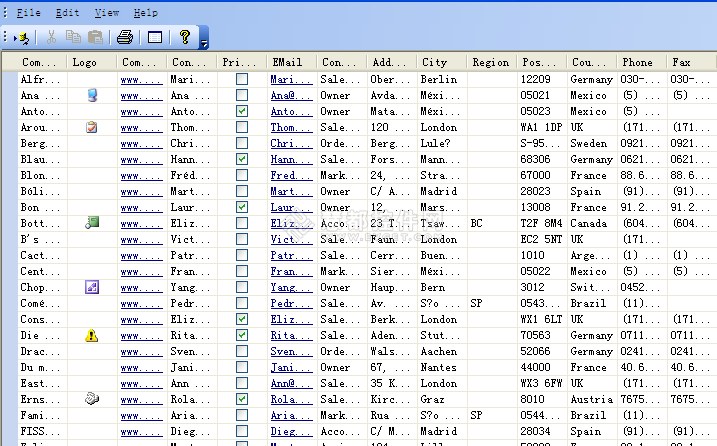The image size is (717, 446).
Task: Click the yellow question mark Help icon
Action: [x=185, y=37]
